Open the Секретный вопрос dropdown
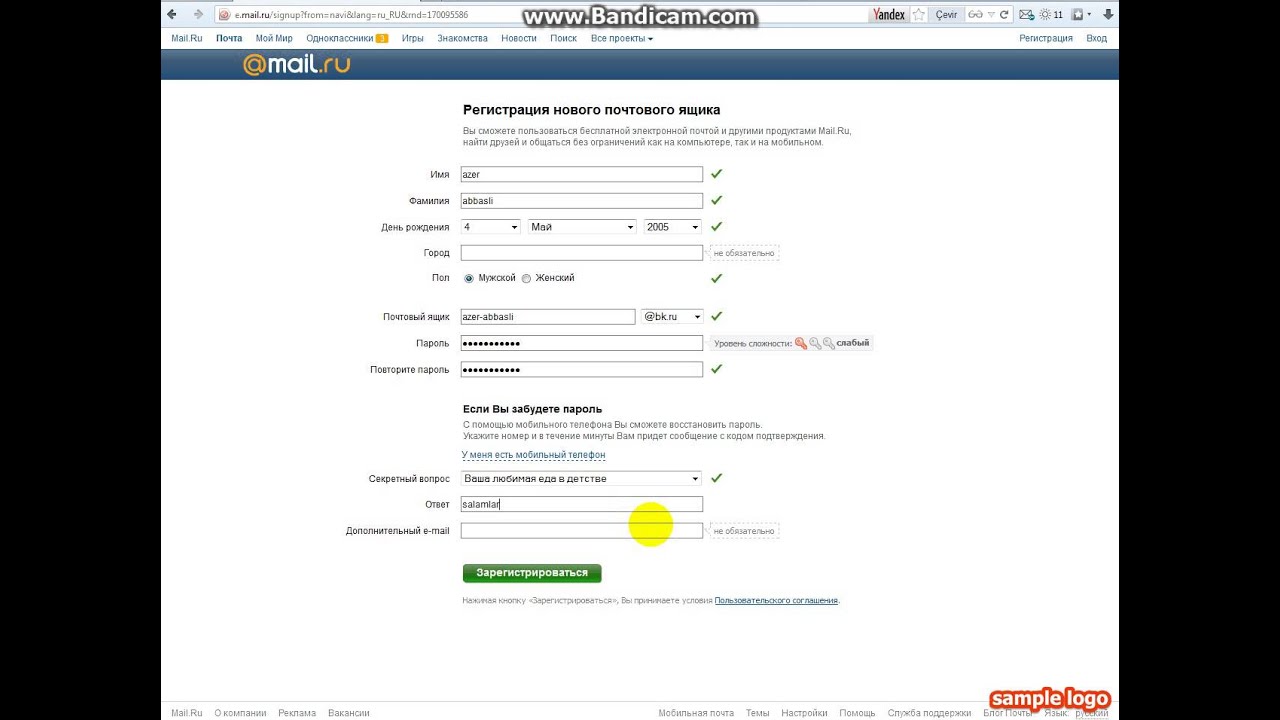Viewport: 1280px width, 720px height. (x=581, y=479)
